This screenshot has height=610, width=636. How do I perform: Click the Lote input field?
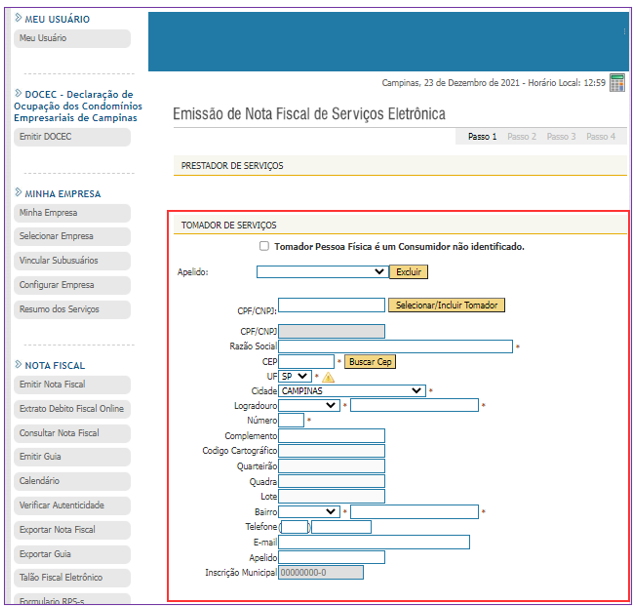(x=331, y=496)
